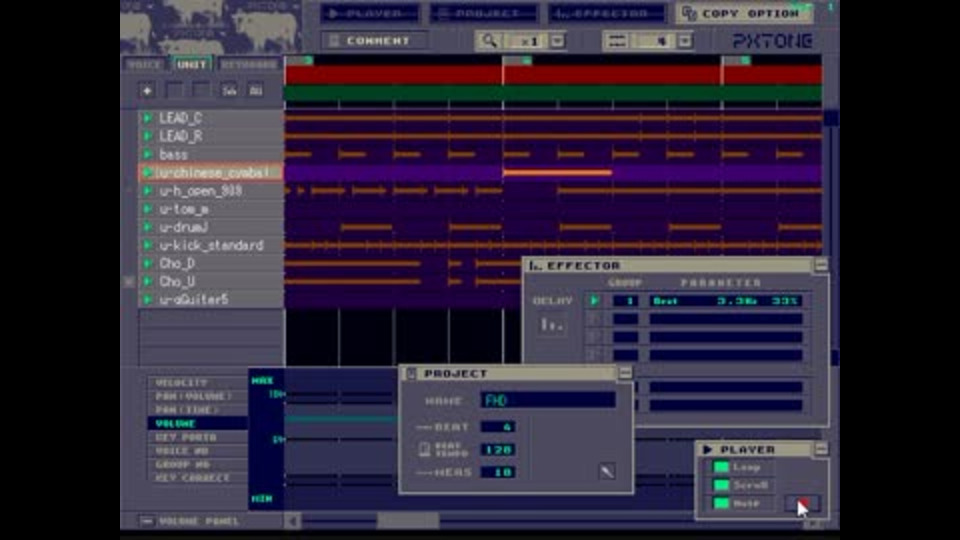Click the record/stop button in Player panel
The width and height of the screenshot is (960, 540).
pos(802,503)
